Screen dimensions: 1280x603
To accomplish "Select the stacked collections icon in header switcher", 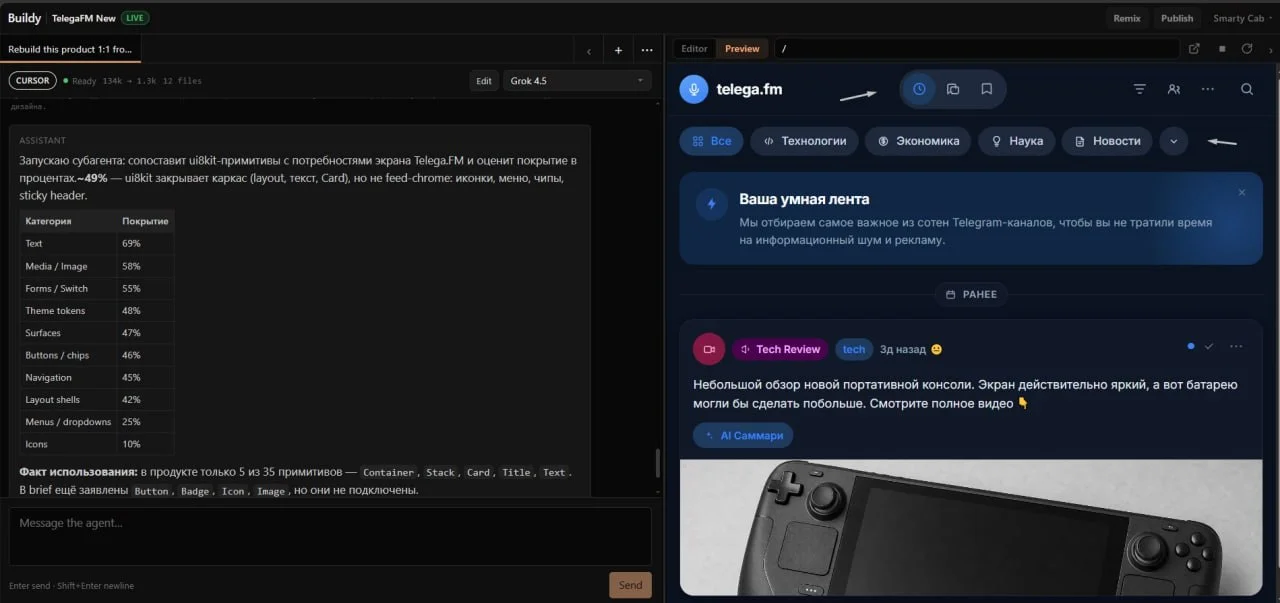I will (x=953, y=89).
